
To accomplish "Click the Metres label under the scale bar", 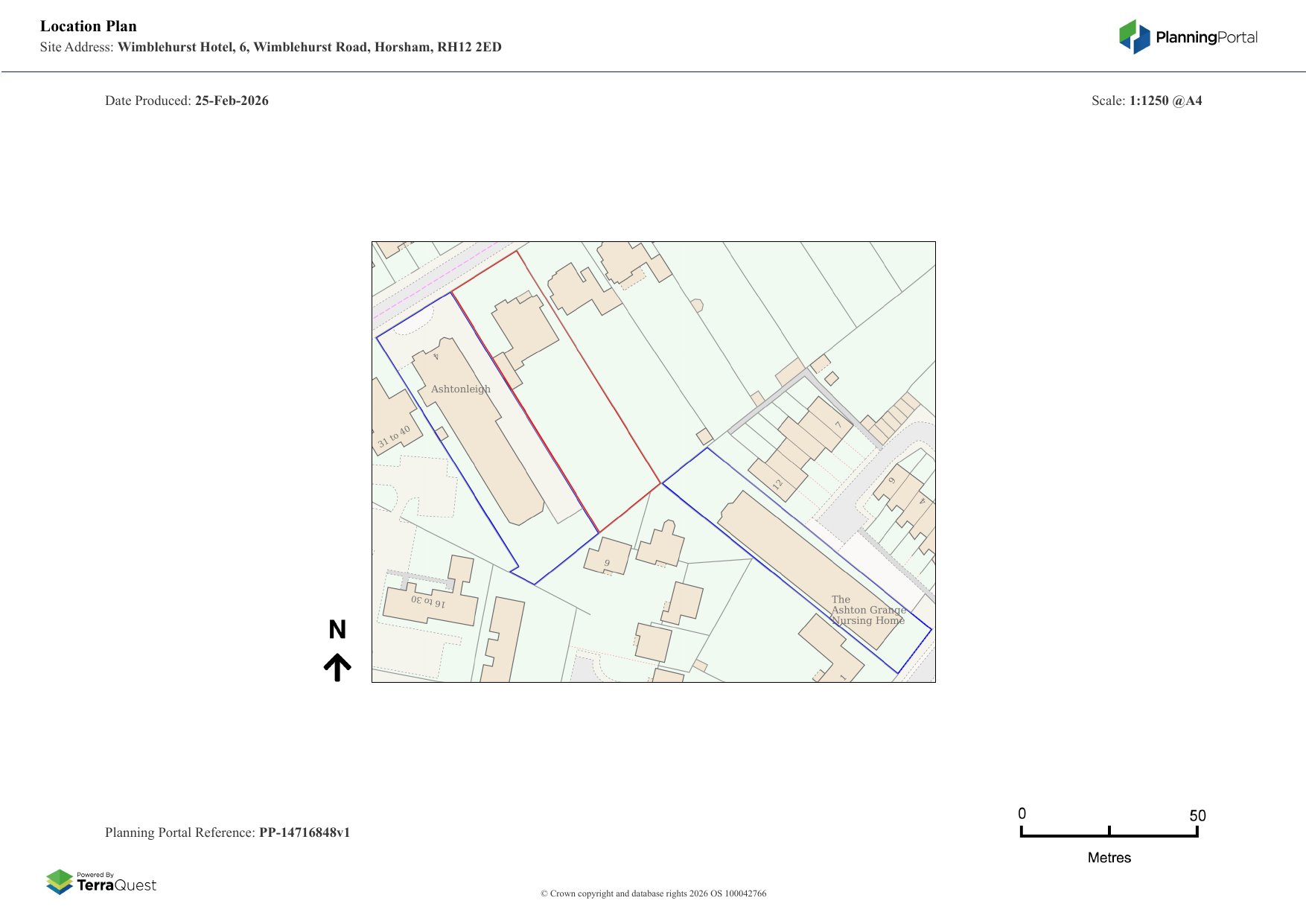I will click(x=1109, y=858).
